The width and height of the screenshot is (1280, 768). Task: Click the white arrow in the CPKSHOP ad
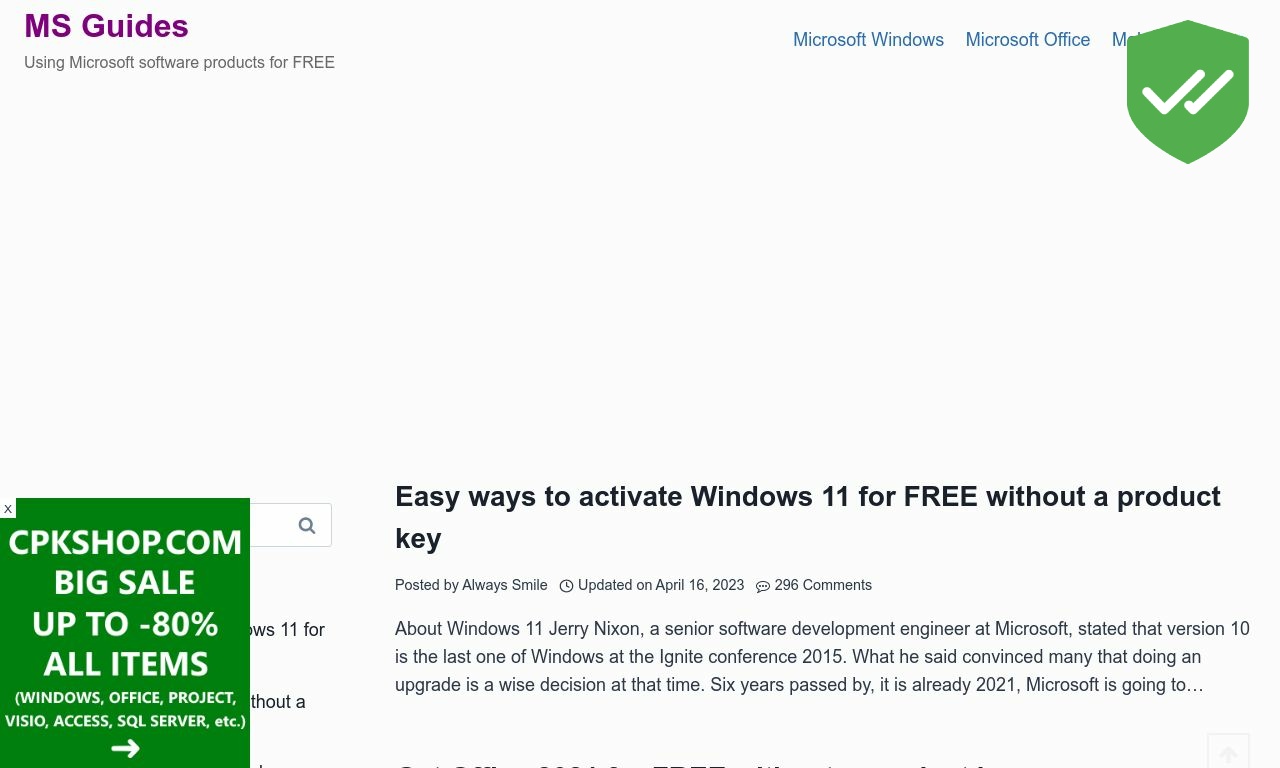125,748
